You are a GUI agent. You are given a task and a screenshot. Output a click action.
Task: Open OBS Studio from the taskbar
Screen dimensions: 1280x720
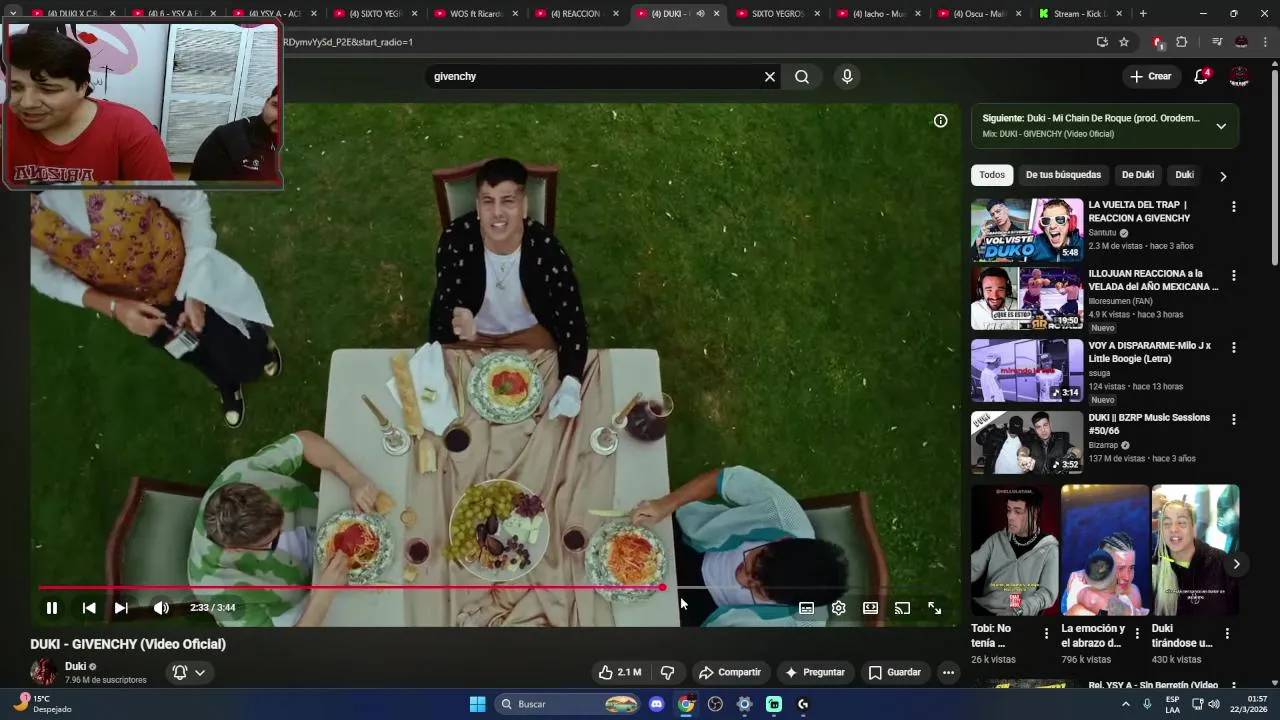[x=715, y=704]
